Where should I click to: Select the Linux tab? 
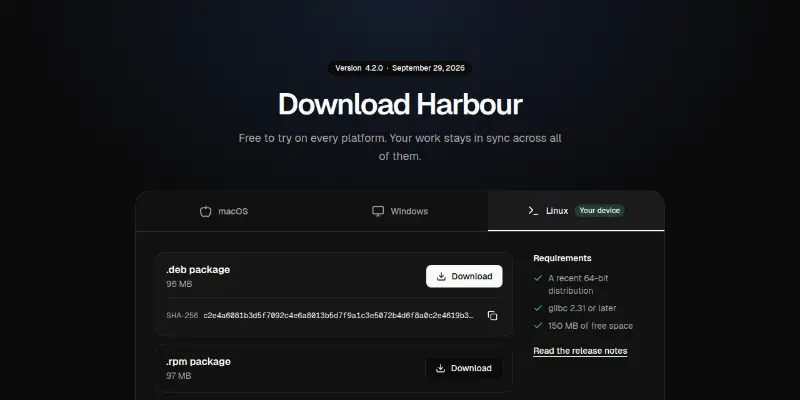click(576, 211)
